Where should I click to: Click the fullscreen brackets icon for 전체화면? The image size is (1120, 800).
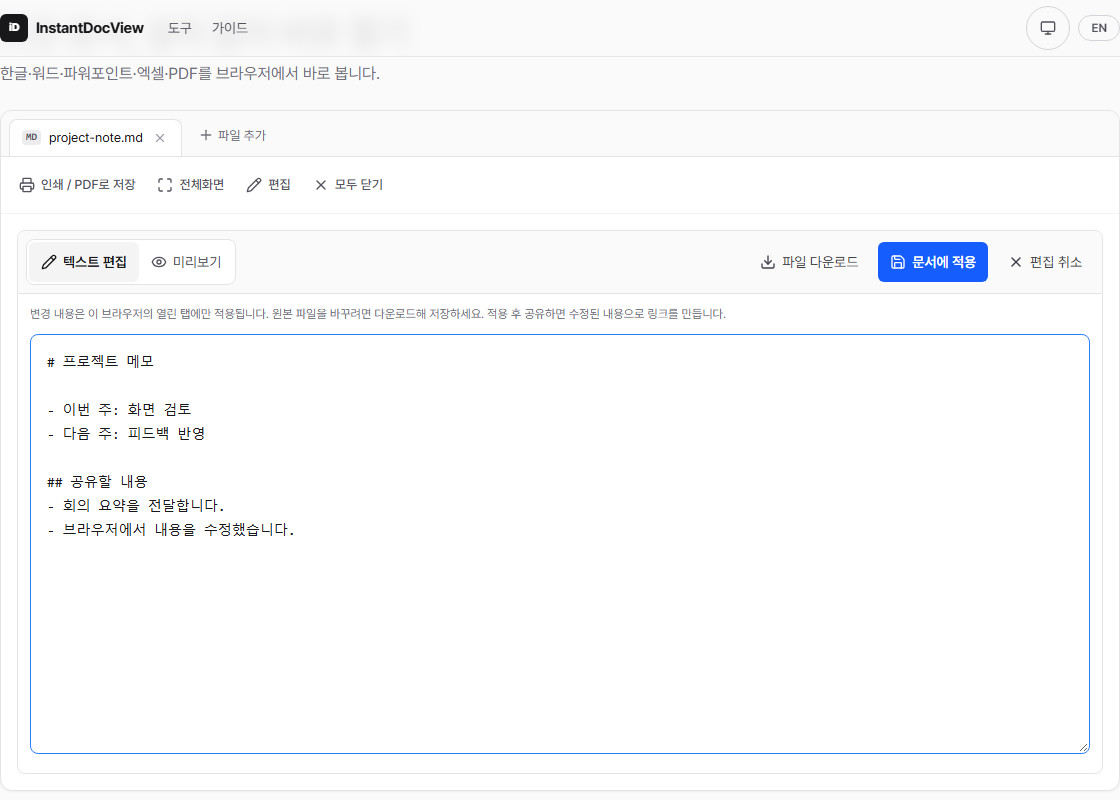tap(164, 185)
